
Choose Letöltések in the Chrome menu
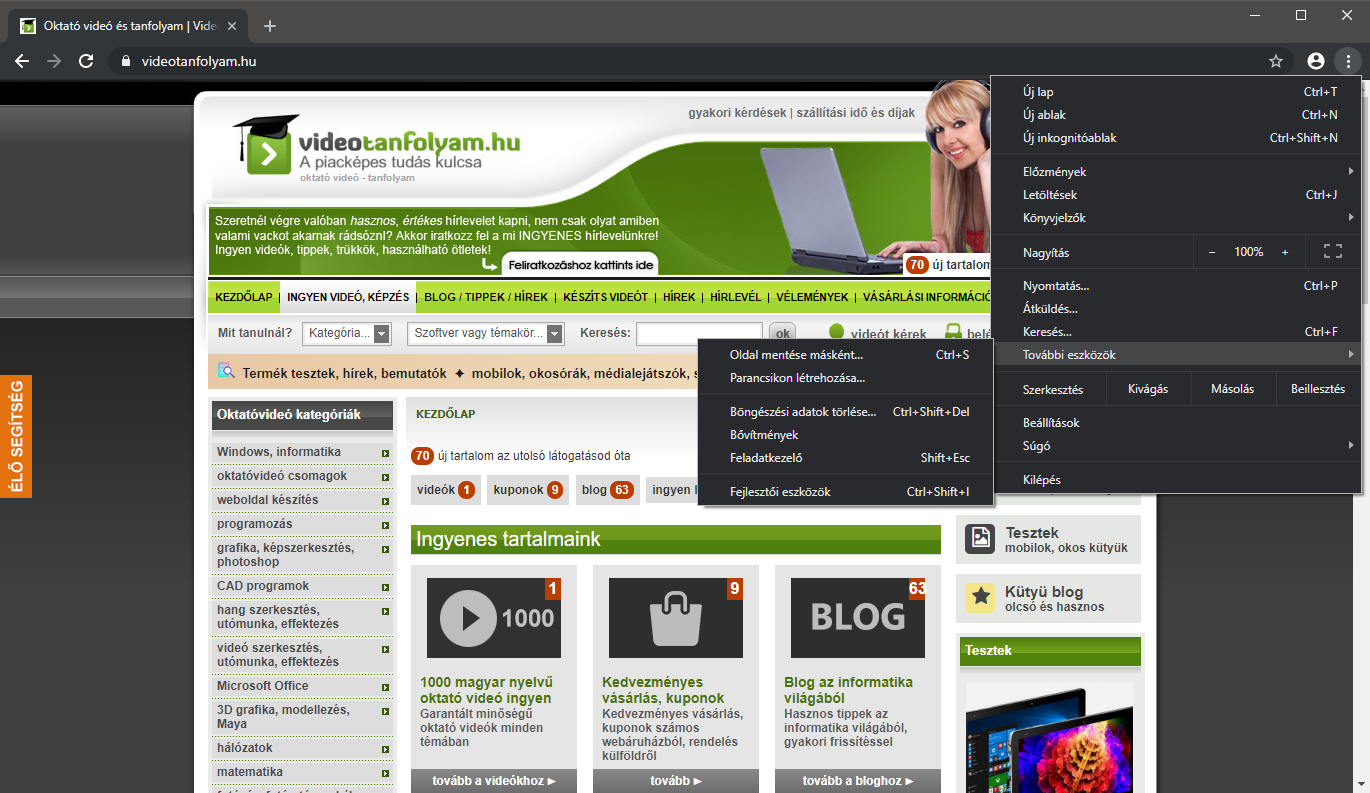(x=1176, y=195)
